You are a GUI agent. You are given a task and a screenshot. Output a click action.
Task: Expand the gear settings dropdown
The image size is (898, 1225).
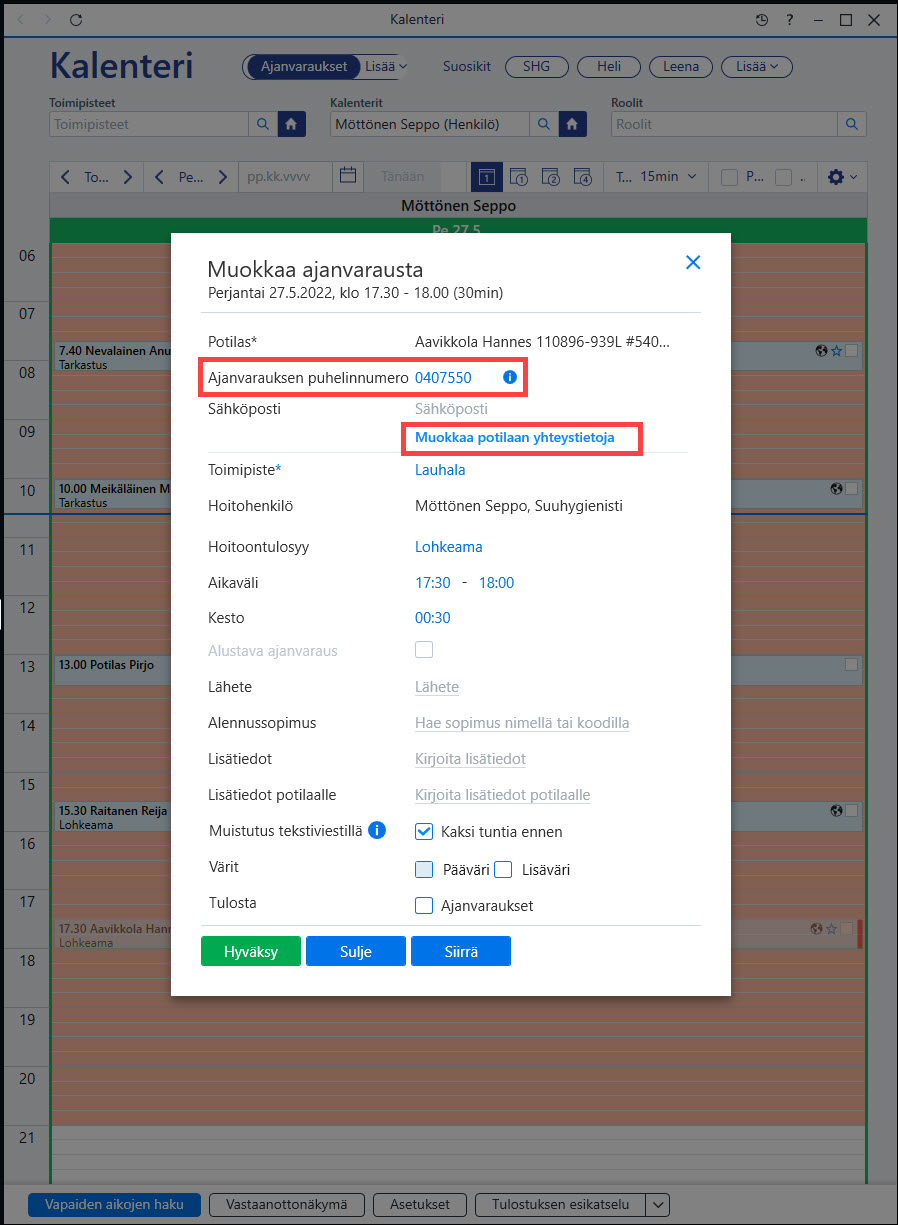tap(842, 177)
